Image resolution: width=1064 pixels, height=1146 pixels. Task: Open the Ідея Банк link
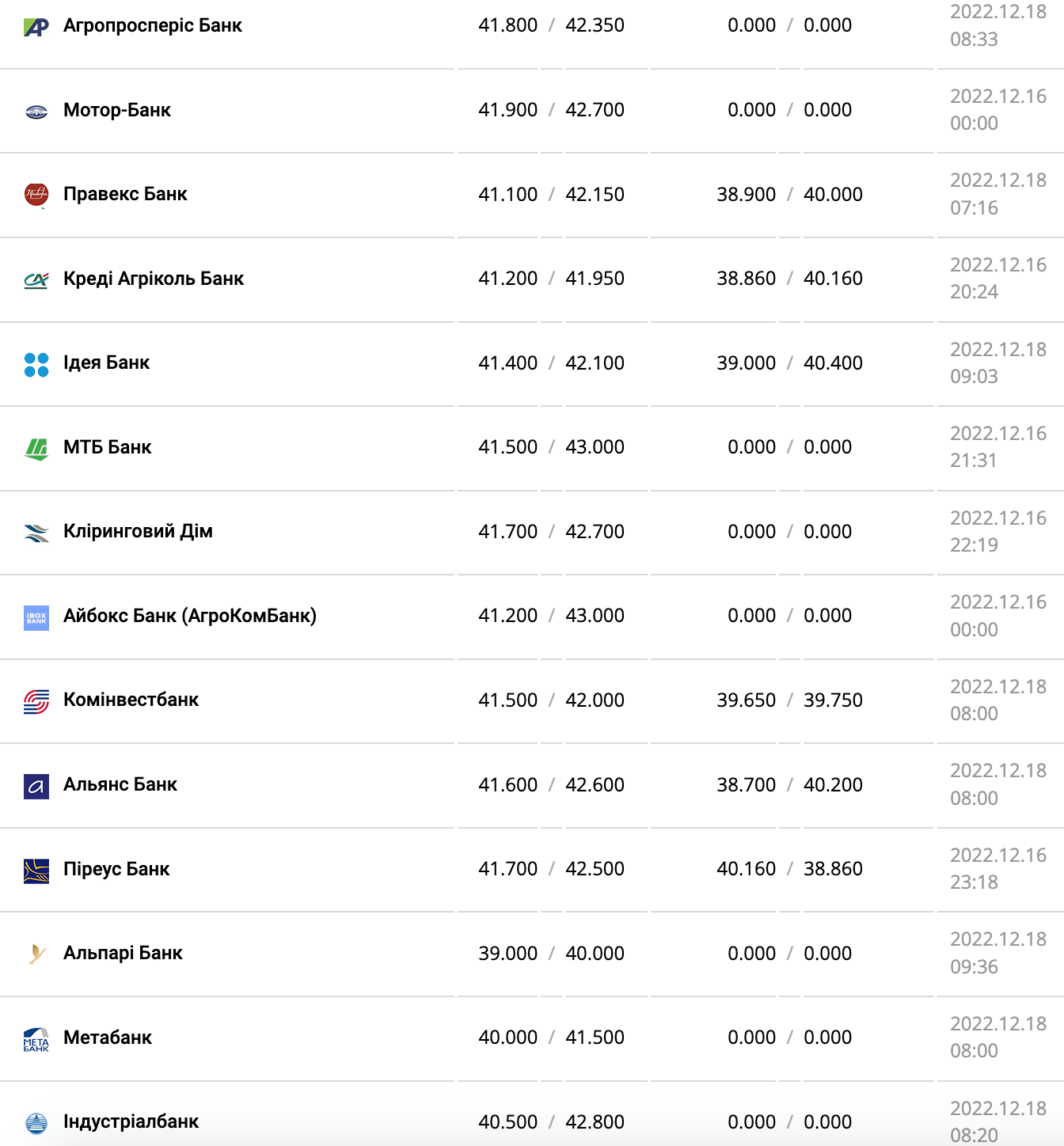[107, 362]
